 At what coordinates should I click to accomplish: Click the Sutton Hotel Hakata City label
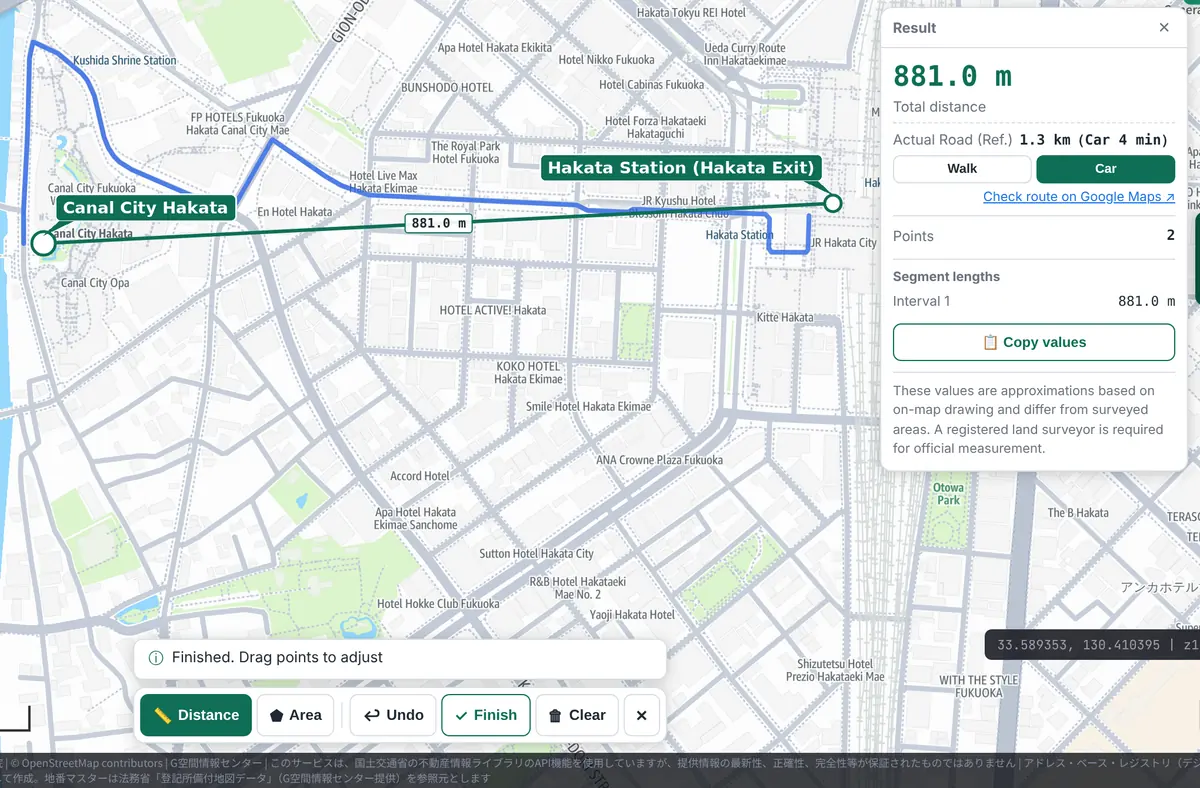[x=536, y=554]
